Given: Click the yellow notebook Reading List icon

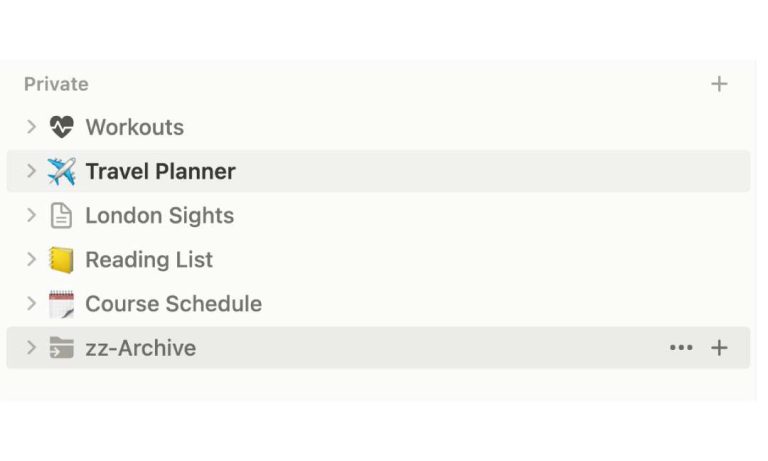Looking at the screenshot, I should click(x=61, y=260).
